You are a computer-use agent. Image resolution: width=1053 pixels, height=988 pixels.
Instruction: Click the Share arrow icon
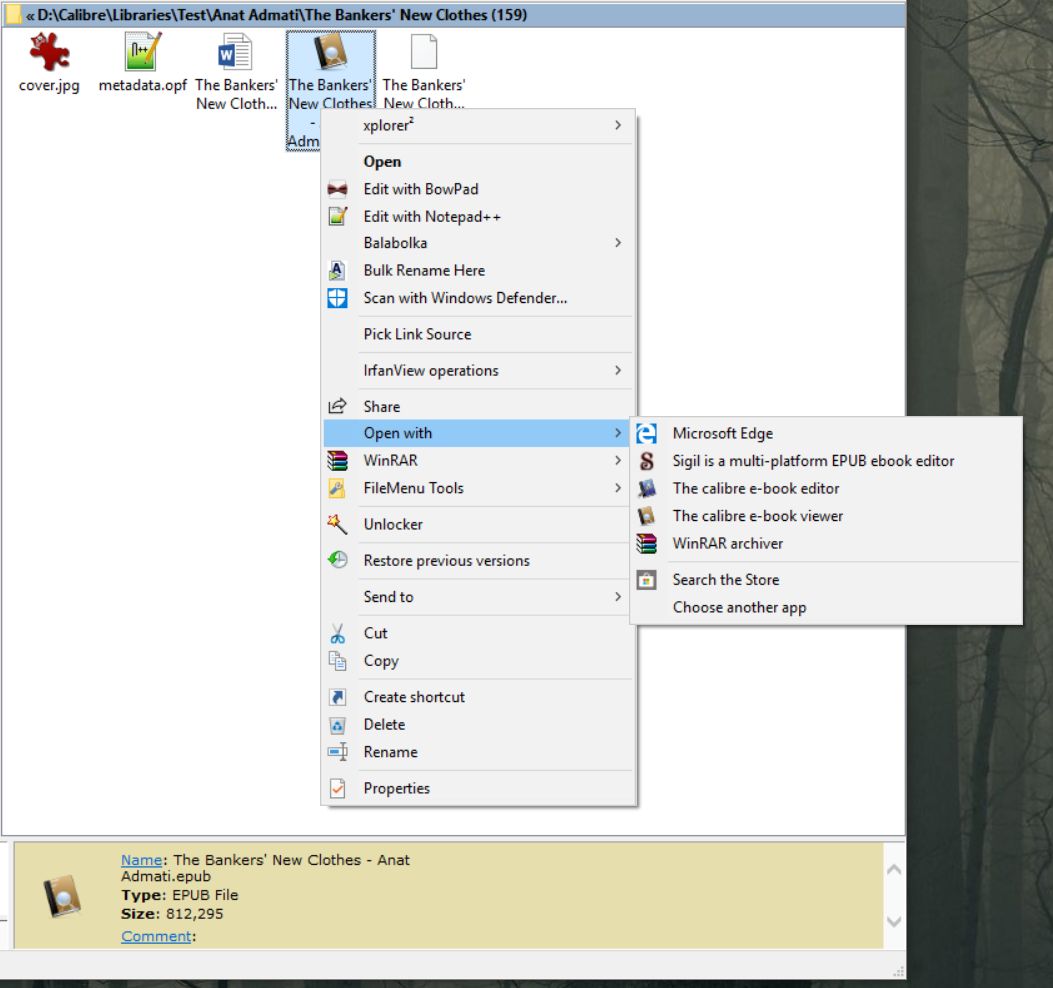point(337,406)
